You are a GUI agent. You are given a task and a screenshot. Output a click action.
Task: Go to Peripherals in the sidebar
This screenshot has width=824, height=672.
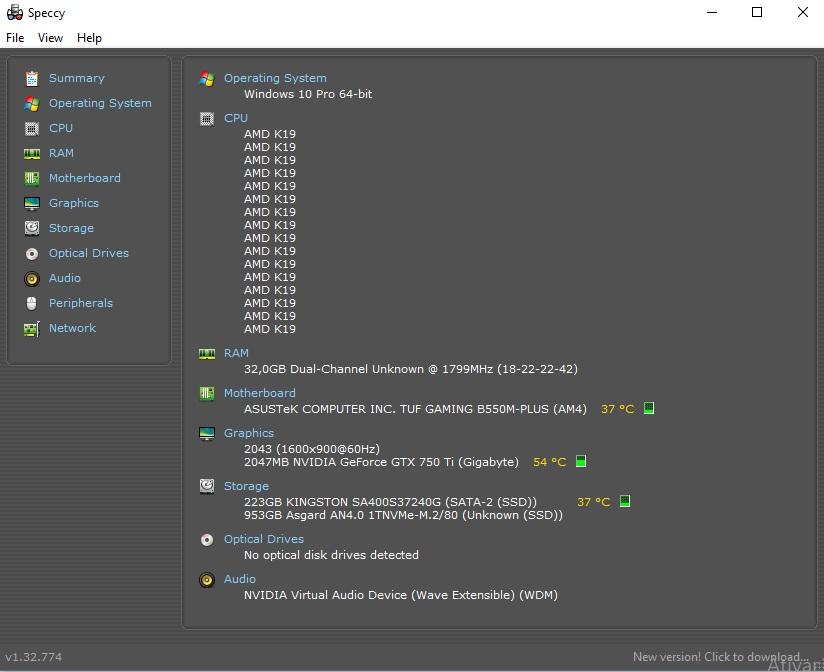coord(81,303)
